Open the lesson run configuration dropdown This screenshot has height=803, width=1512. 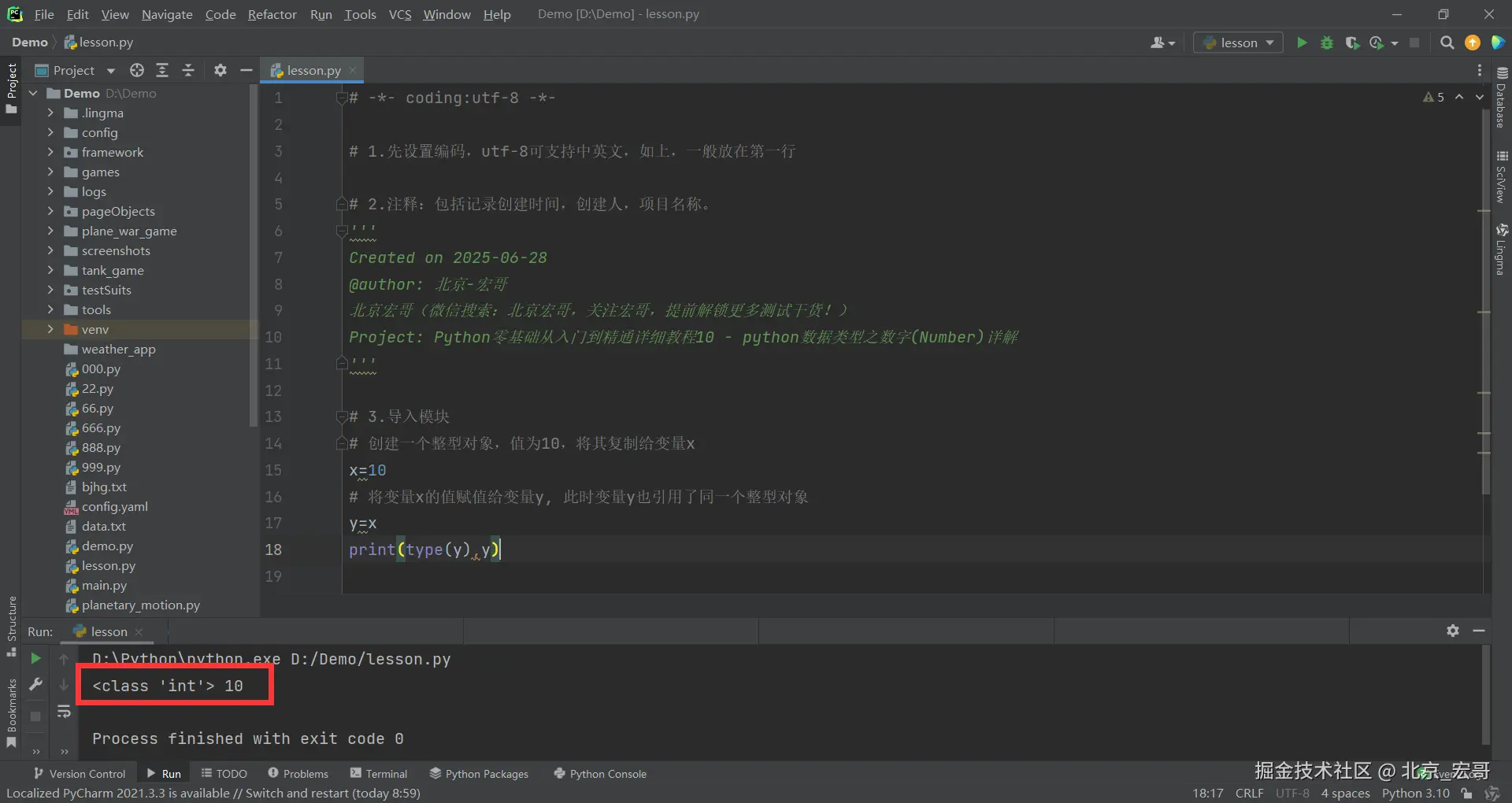(x=1238, y=43)
